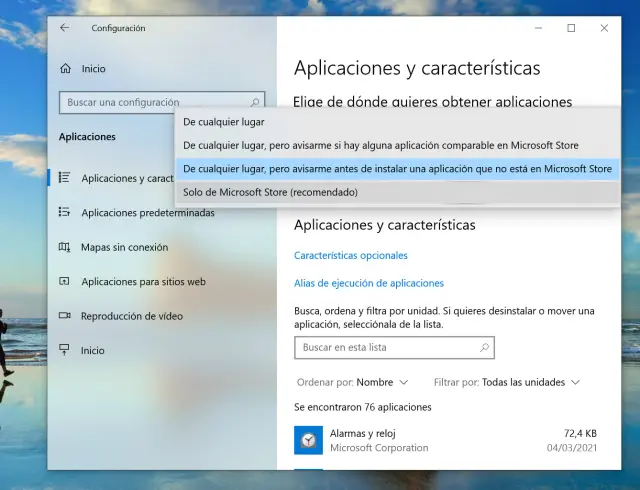Pick the warn-before-installing non-Store apps option
640x490 pixels.
click(x=397, y=169)
